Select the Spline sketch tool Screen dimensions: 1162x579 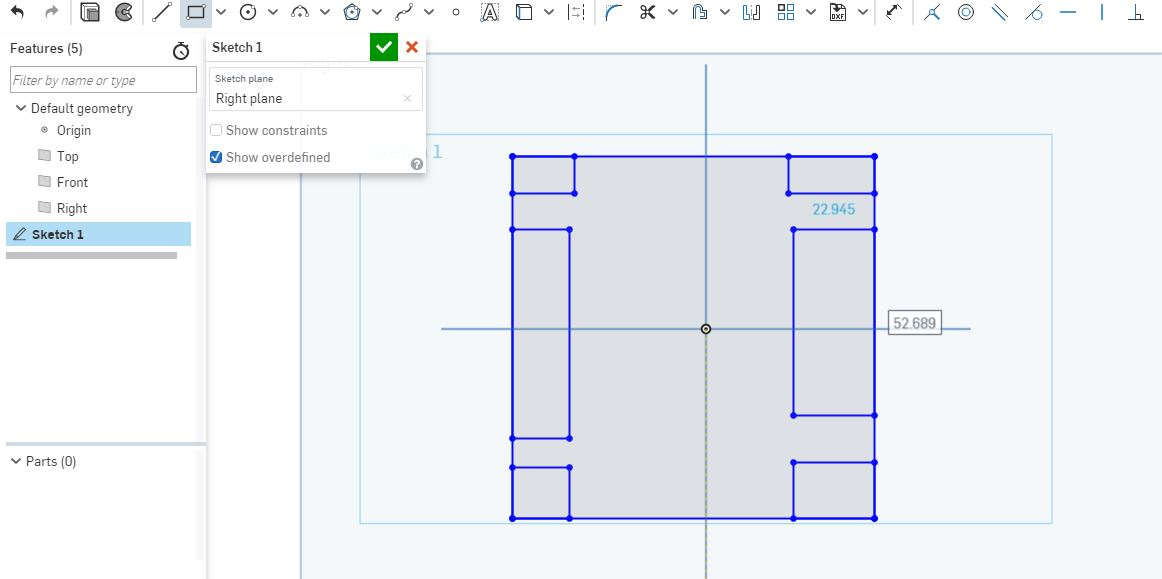tap(404, 12)
